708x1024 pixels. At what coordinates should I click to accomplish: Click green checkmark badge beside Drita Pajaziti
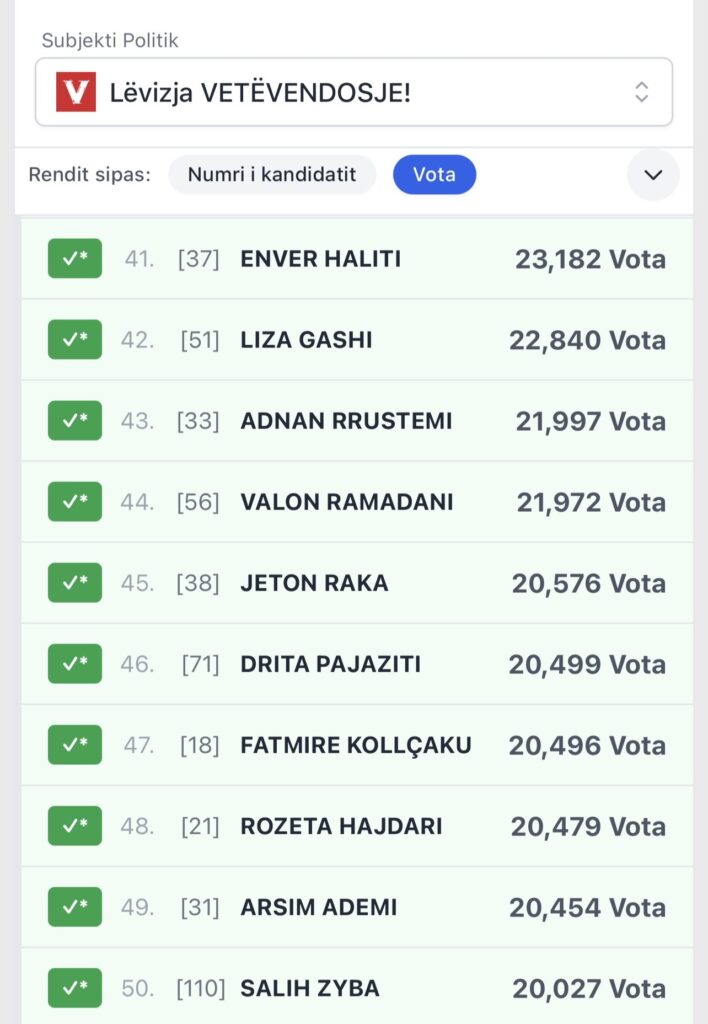pyautogui.click(x=75, y=664)
